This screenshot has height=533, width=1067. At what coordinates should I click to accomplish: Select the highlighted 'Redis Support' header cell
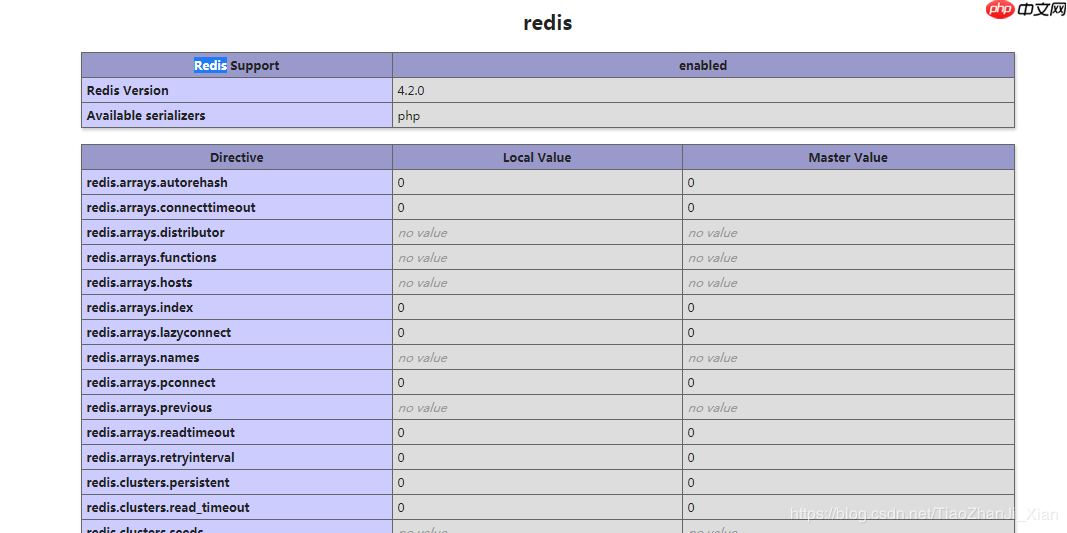(237, 65)
